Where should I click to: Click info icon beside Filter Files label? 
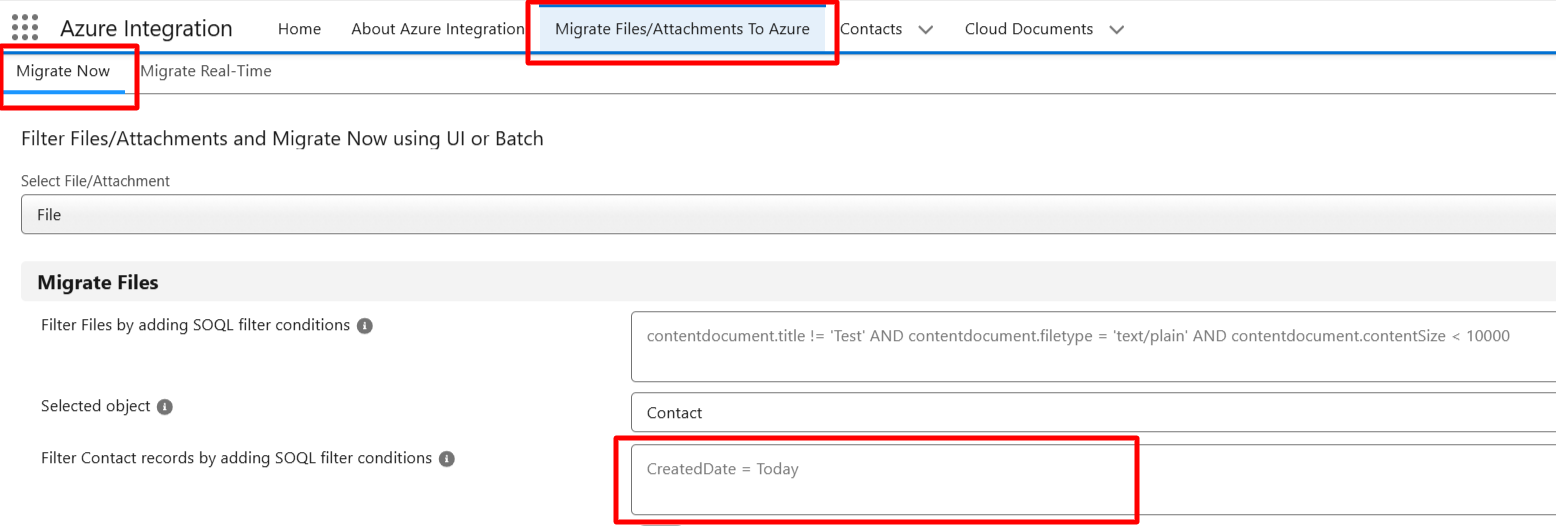tap(365, 326)
